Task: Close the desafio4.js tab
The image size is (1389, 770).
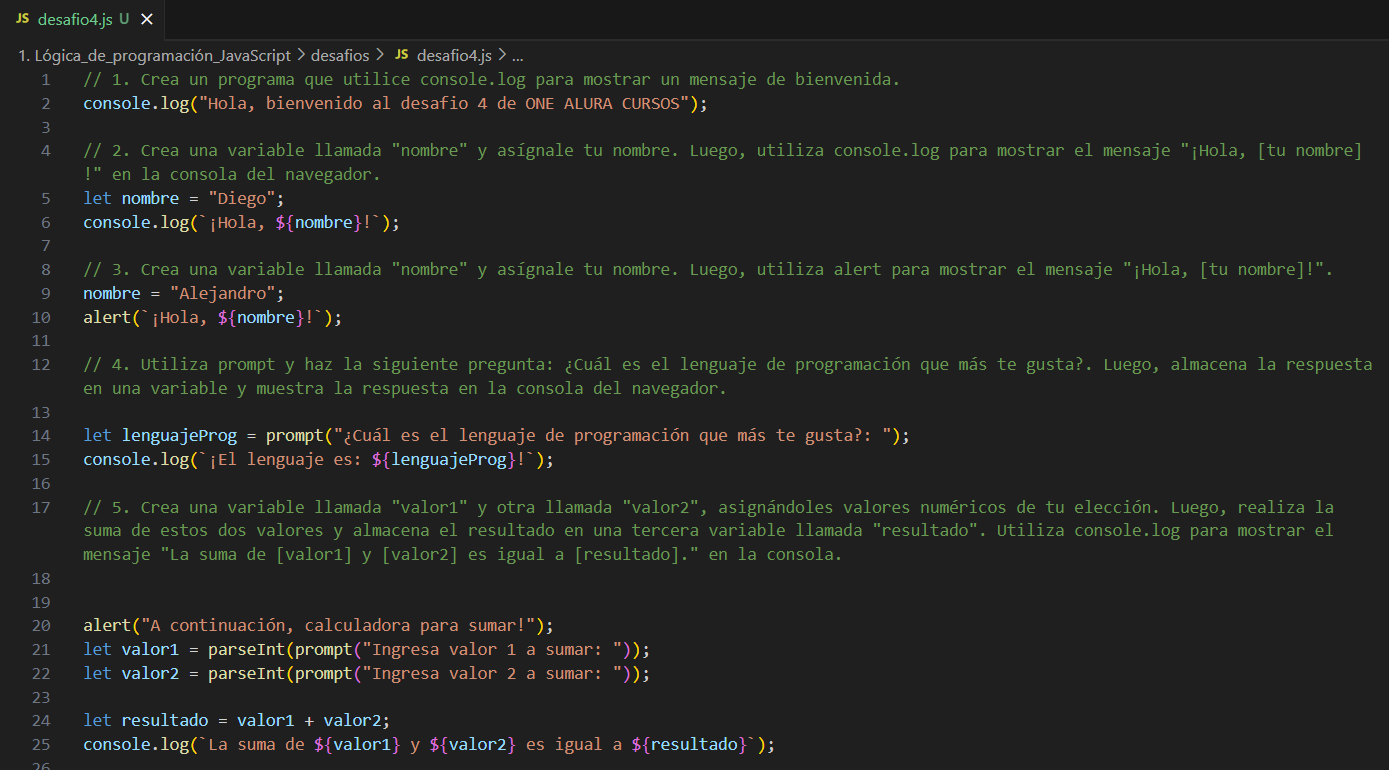Action: tap(147, 19)
